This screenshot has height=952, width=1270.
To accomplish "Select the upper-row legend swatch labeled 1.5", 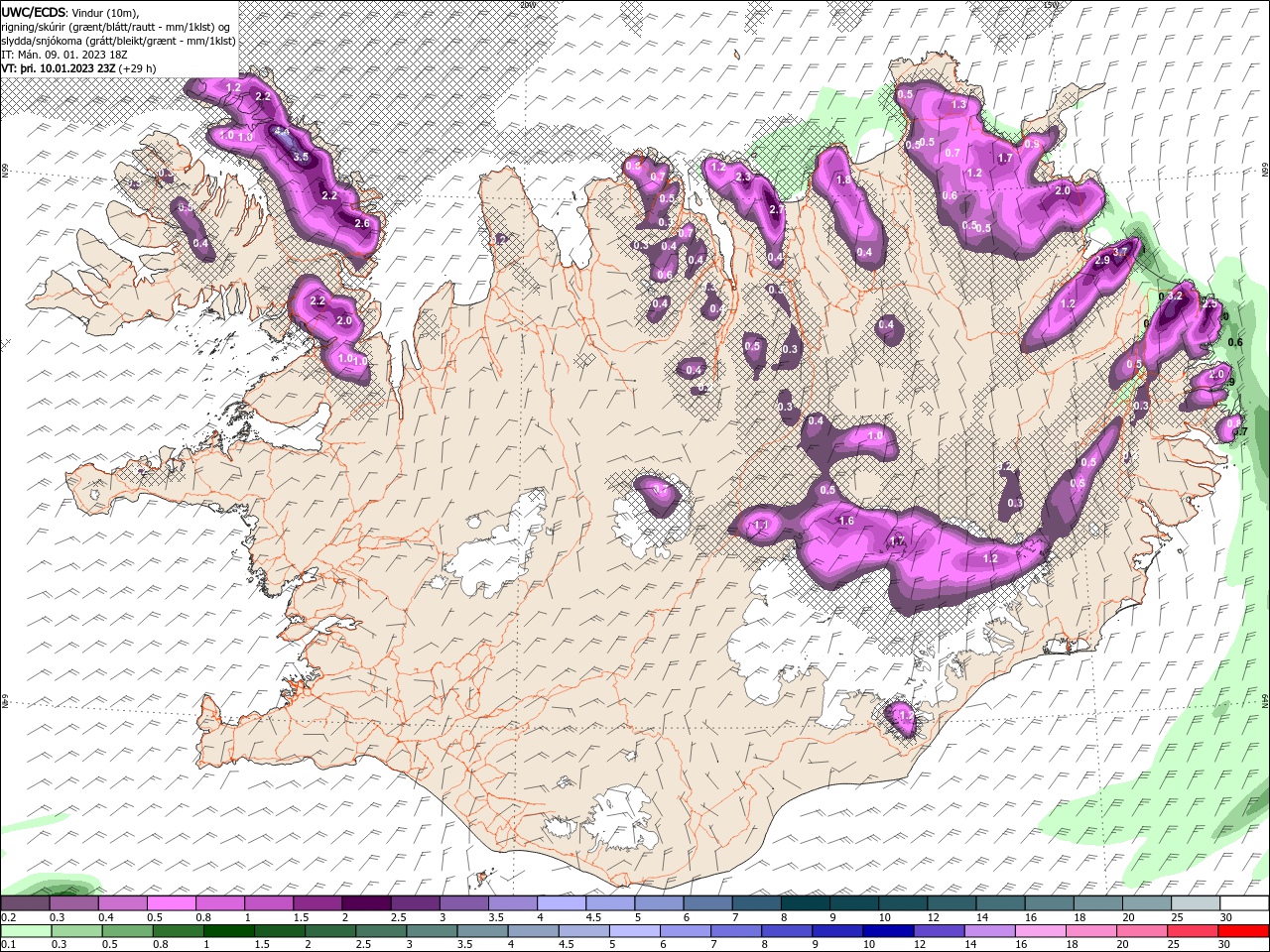I will (x=317, y=903).
